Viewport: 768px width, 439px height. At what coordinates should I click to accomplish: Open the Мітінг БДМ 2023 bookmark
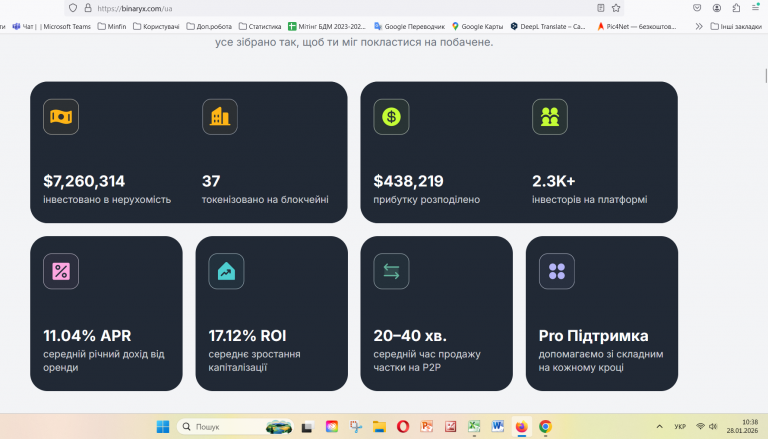coord(327,26)
